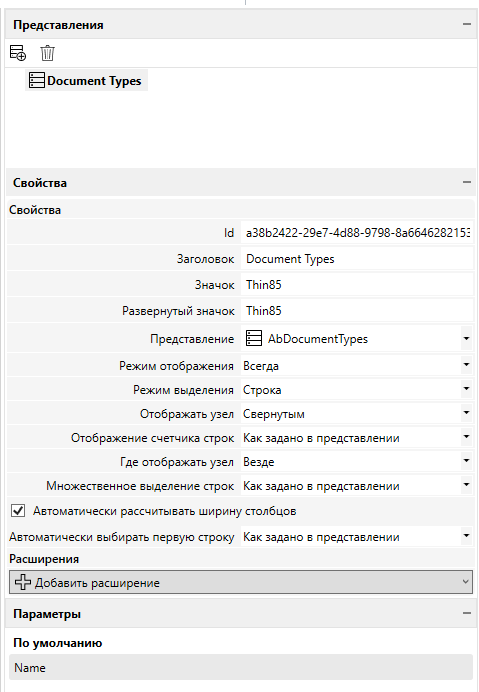Select the Document Types tree item
Image resolution: width=479 pixels, height=692 pixels.
coord(87,81)
